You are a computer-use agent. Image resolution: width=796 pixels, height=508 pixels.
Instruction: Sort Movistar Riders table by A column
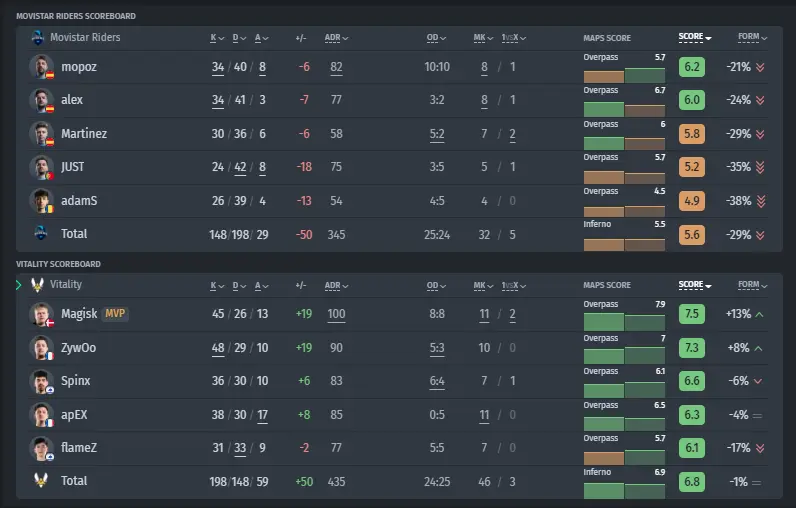261,38
